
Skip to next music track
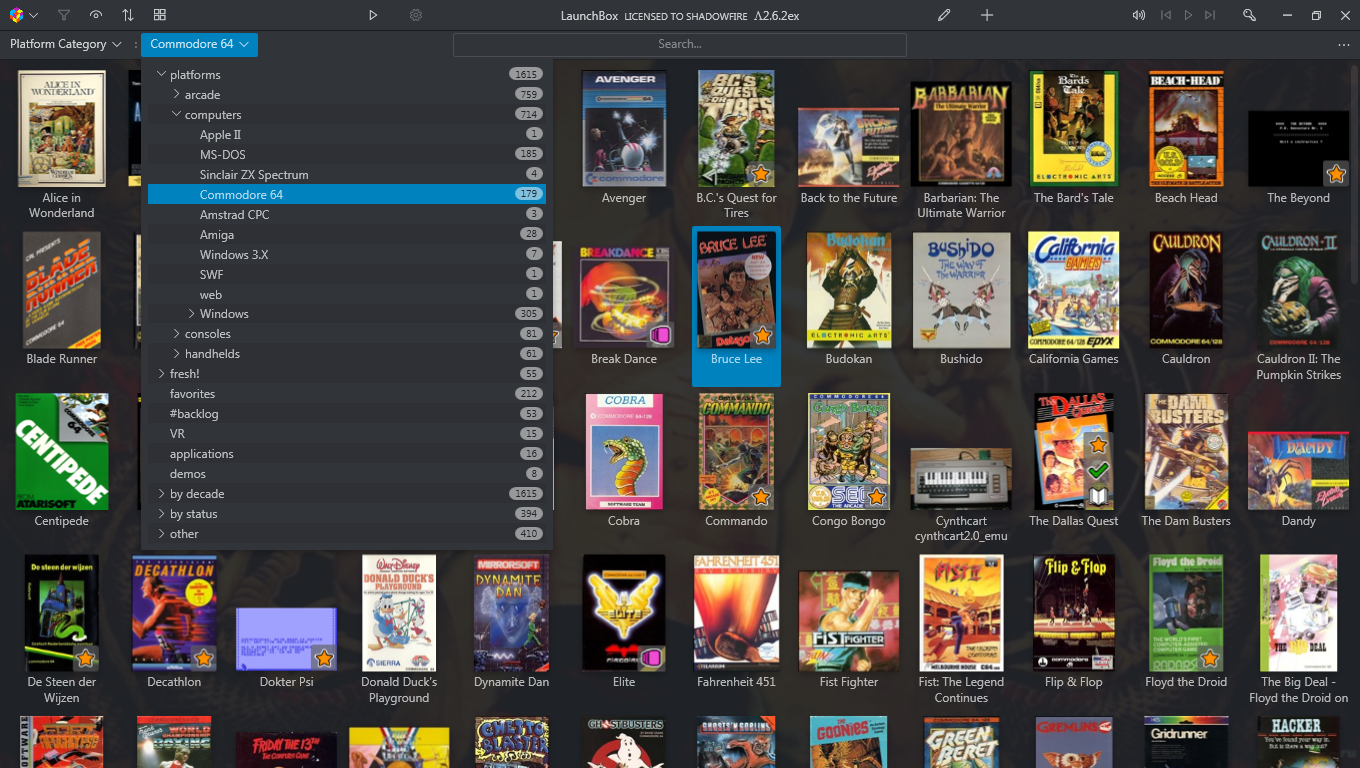coord(1210,15)
